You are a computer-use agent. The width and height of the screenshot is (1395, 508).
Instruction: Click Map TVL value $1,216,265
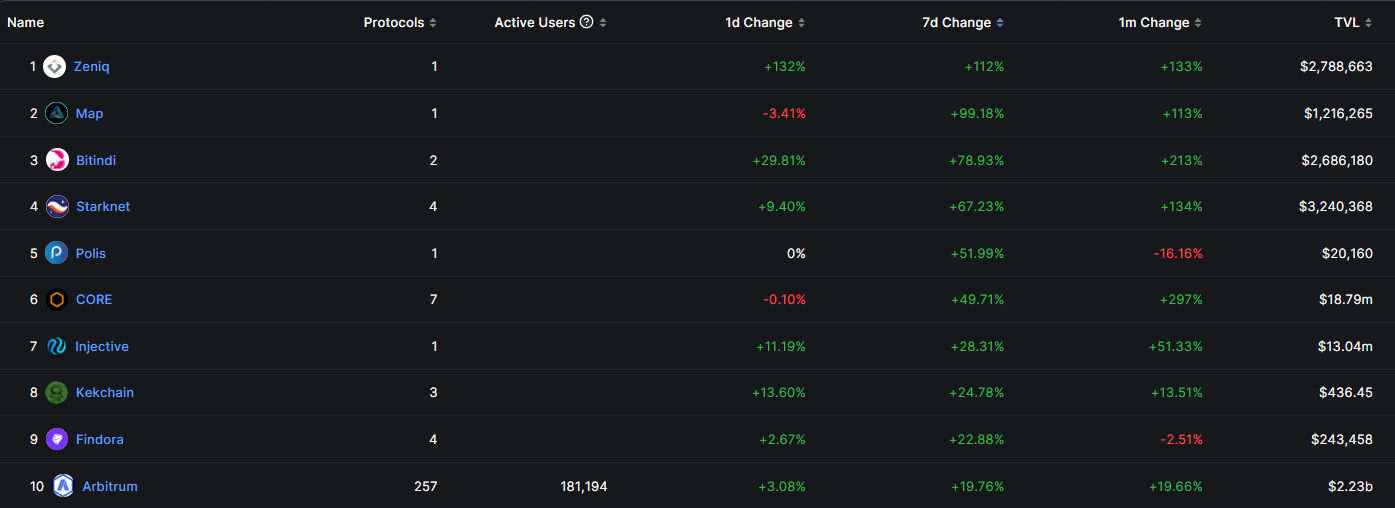point(1338,113)
